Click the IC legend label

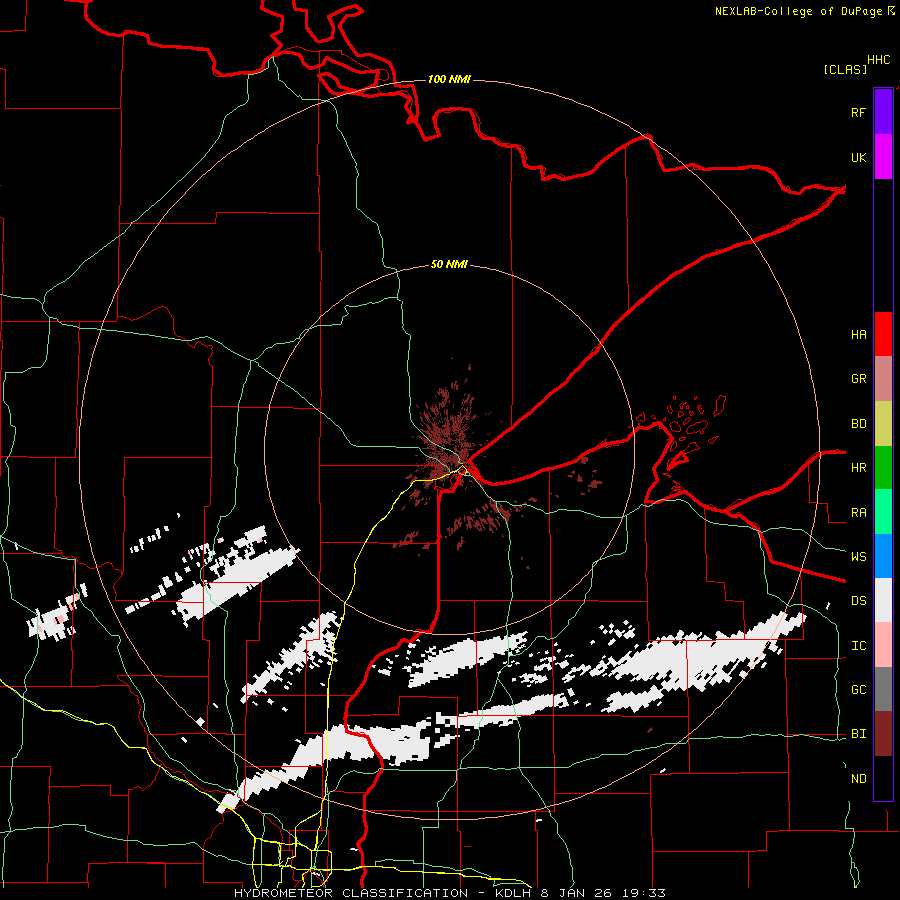[858, 645]
